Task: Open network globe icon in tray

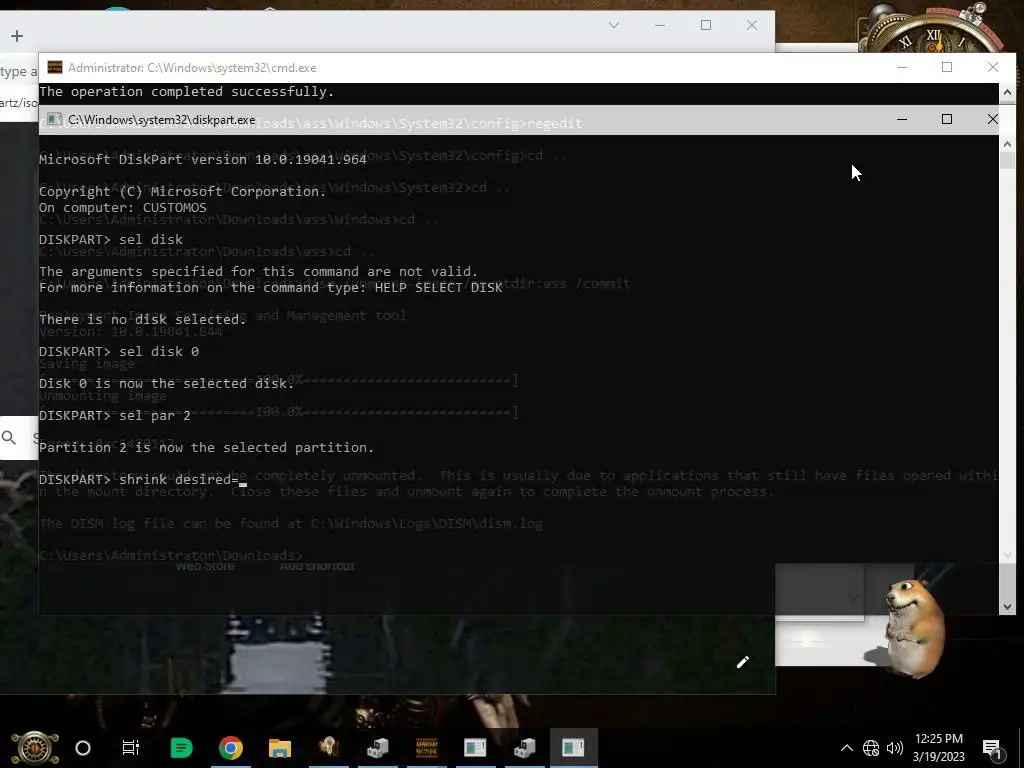Action: 871,748
